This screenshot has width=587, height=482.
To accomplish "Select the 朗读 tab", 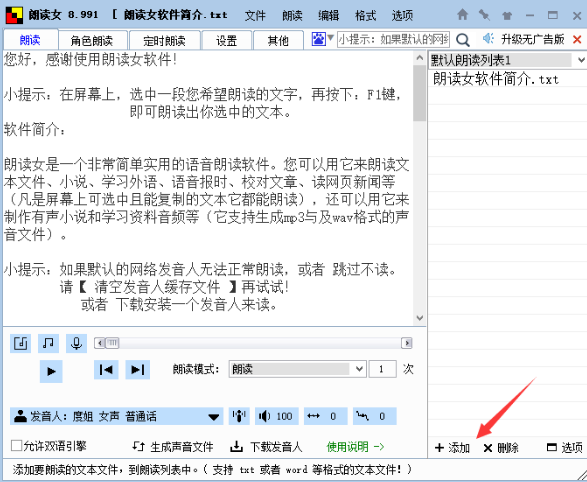I will 30,40.
